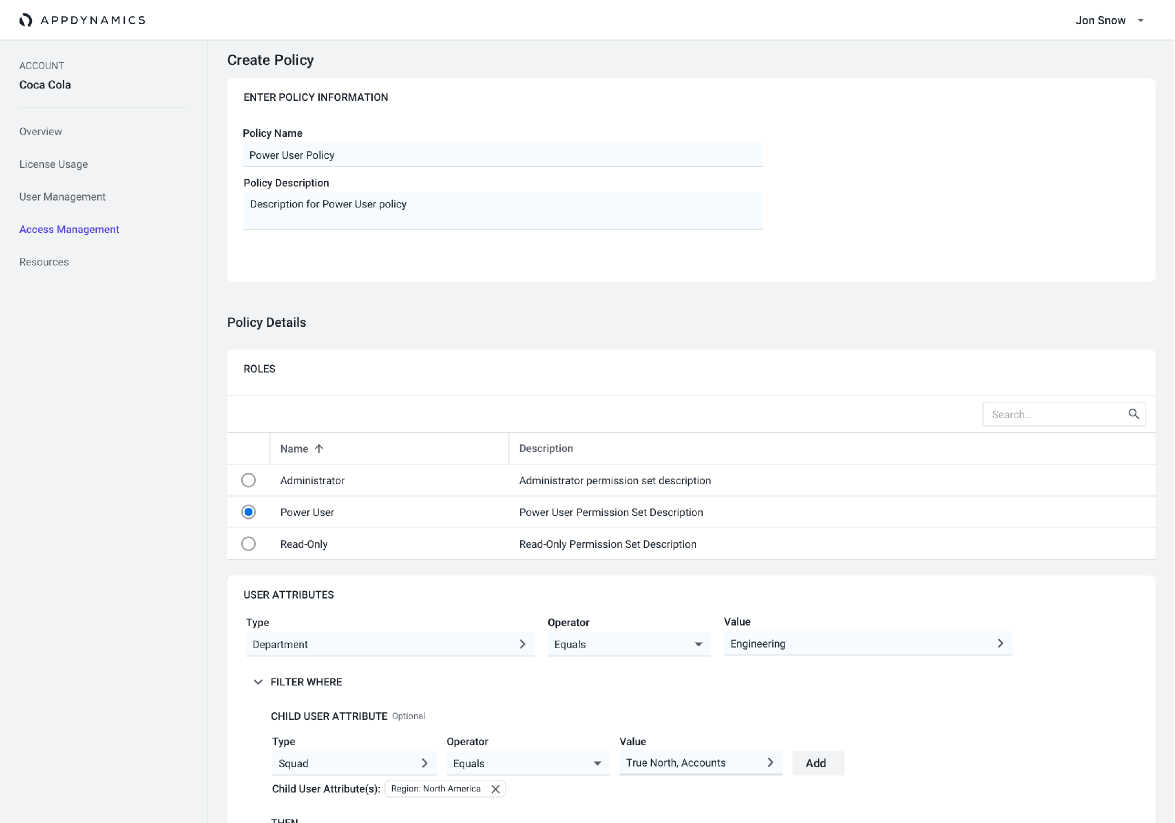This screenshot has height=823, width=1175.
Task: Click the Power User role name
Action: click(306, 512)
